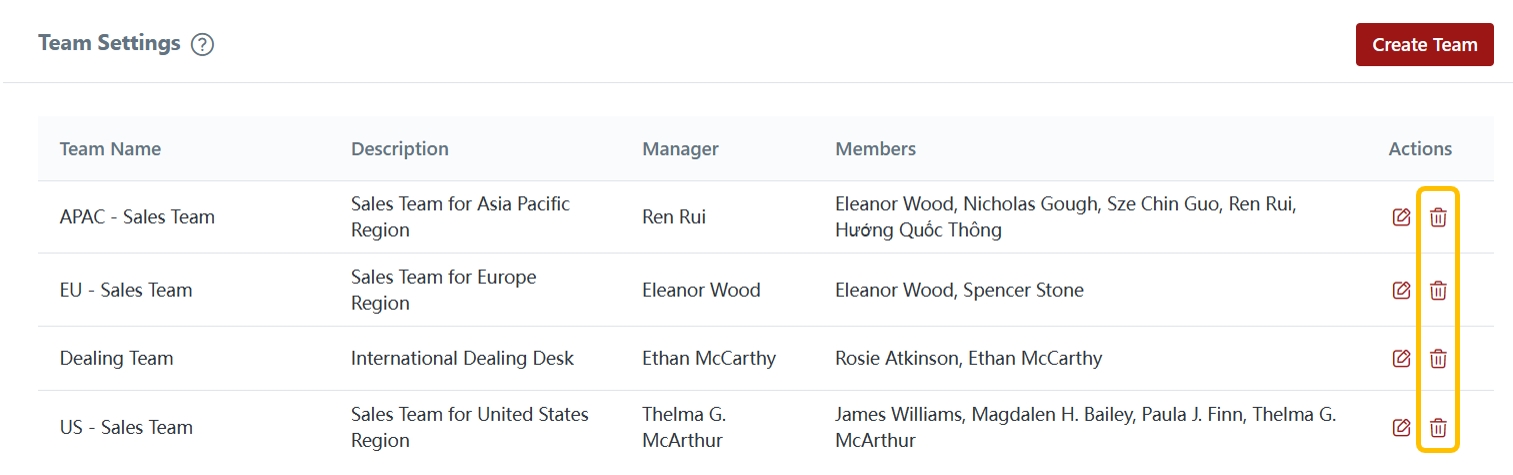Select the APAC - Sales Team name
Screen dimensions: 1513x475
(137, 217)
